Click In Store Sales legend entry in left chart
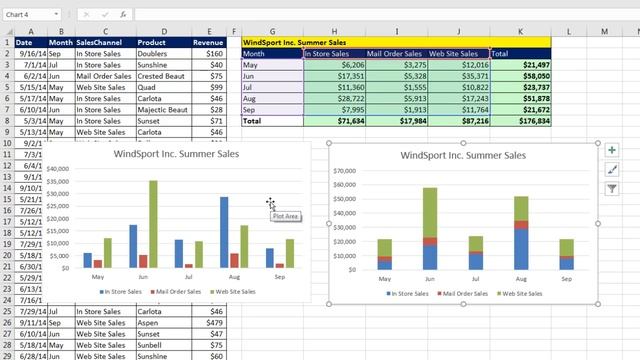 pos(120,291)
